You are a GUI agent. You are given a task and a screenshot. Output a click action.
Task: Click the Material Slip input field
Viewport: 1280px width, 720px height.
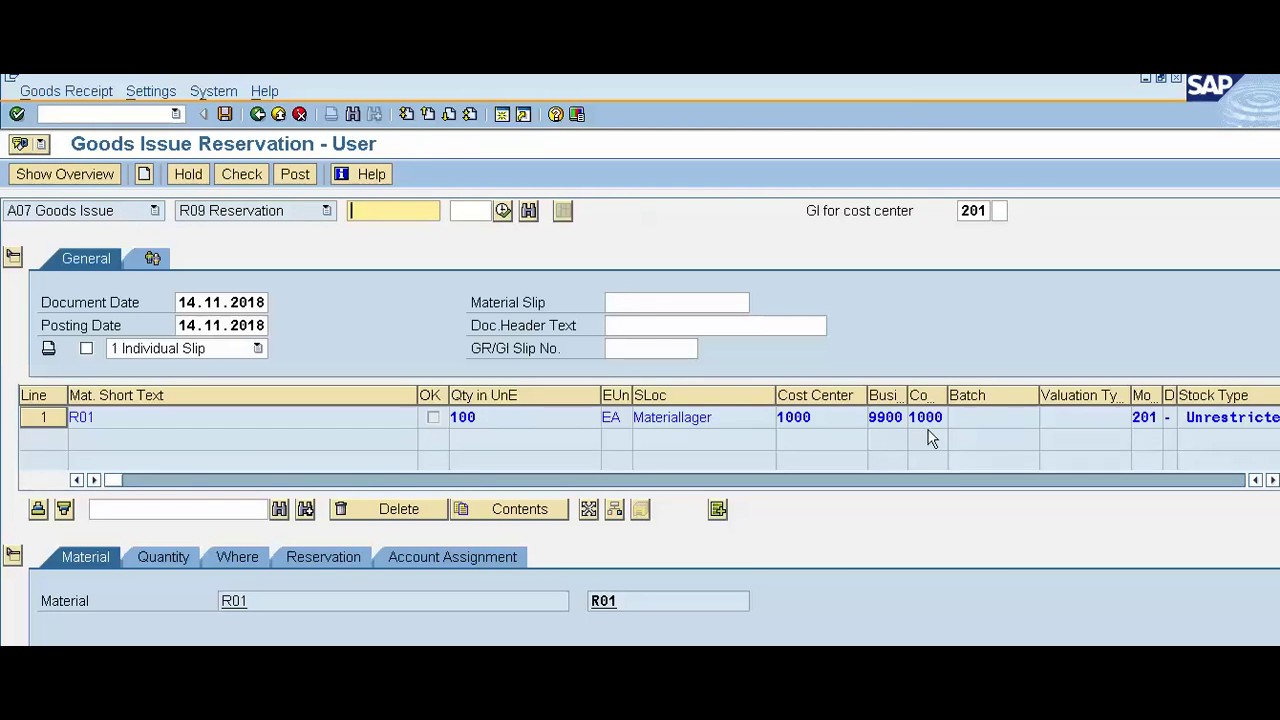677,302
